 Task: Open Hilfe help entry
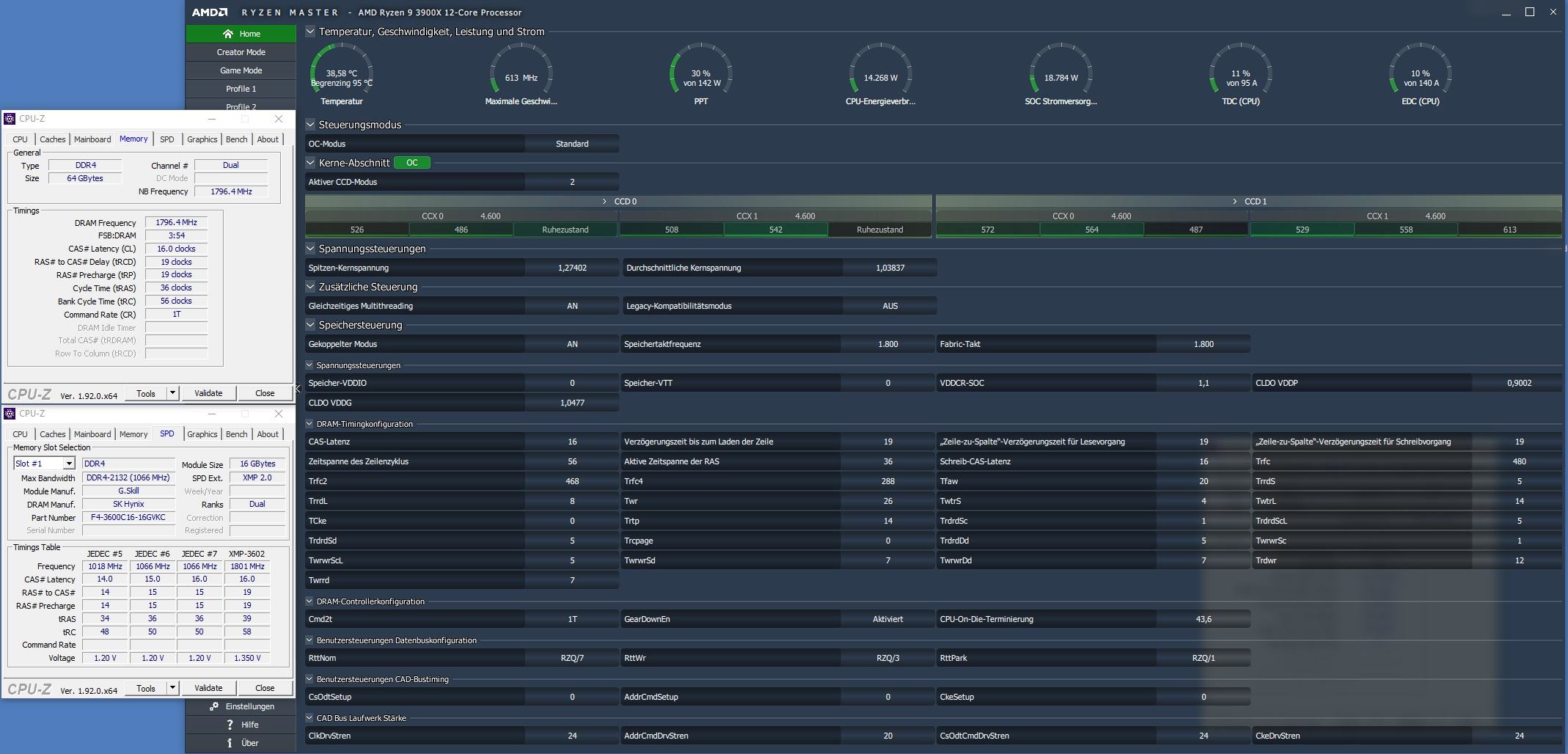(x=241, y=725)
